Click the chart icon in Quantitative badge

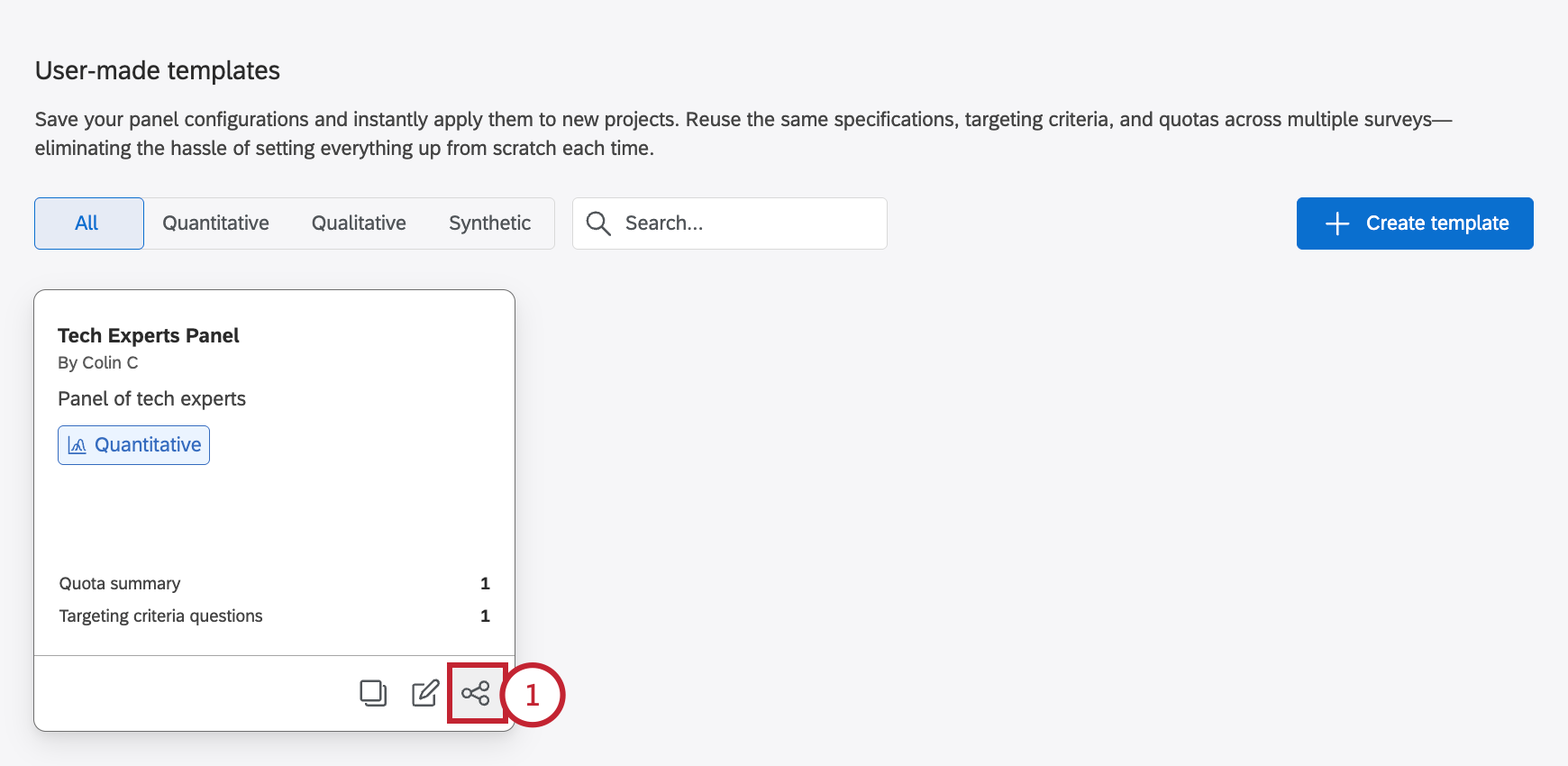pos(77,445)
